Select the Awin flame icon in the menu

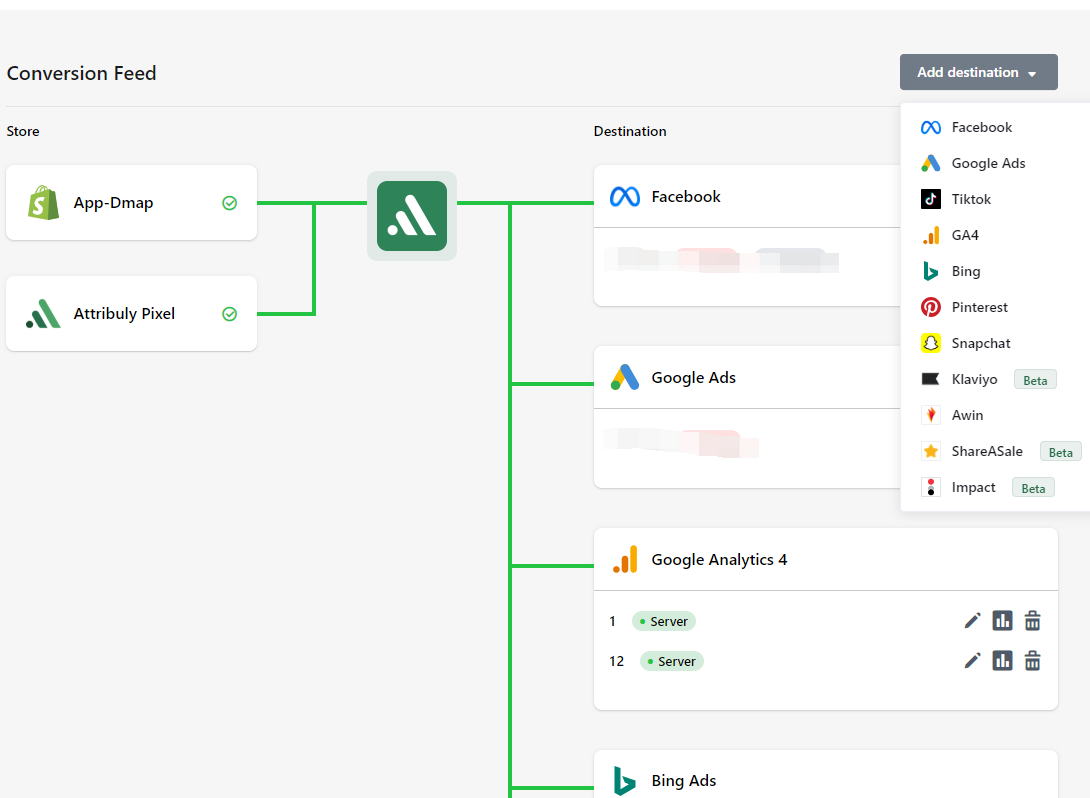931,415
